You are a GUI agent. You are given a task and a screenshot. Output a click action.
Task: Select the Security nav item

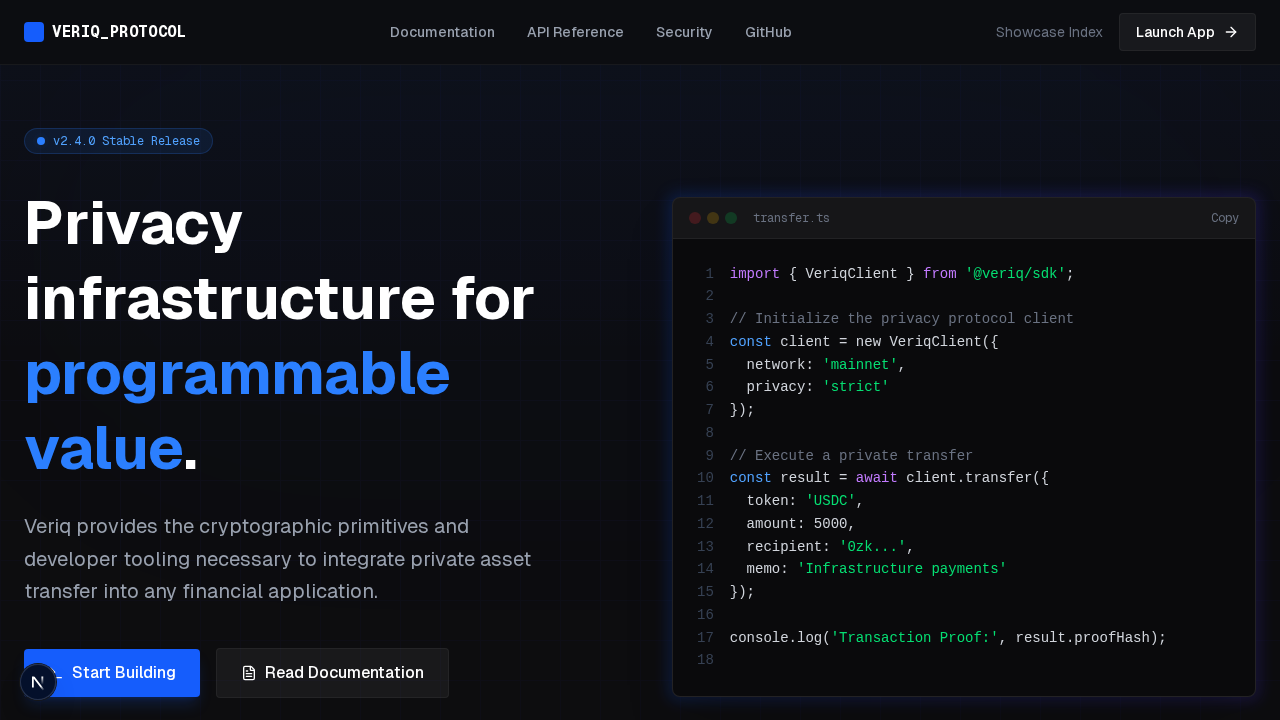[x=684, y=32]
